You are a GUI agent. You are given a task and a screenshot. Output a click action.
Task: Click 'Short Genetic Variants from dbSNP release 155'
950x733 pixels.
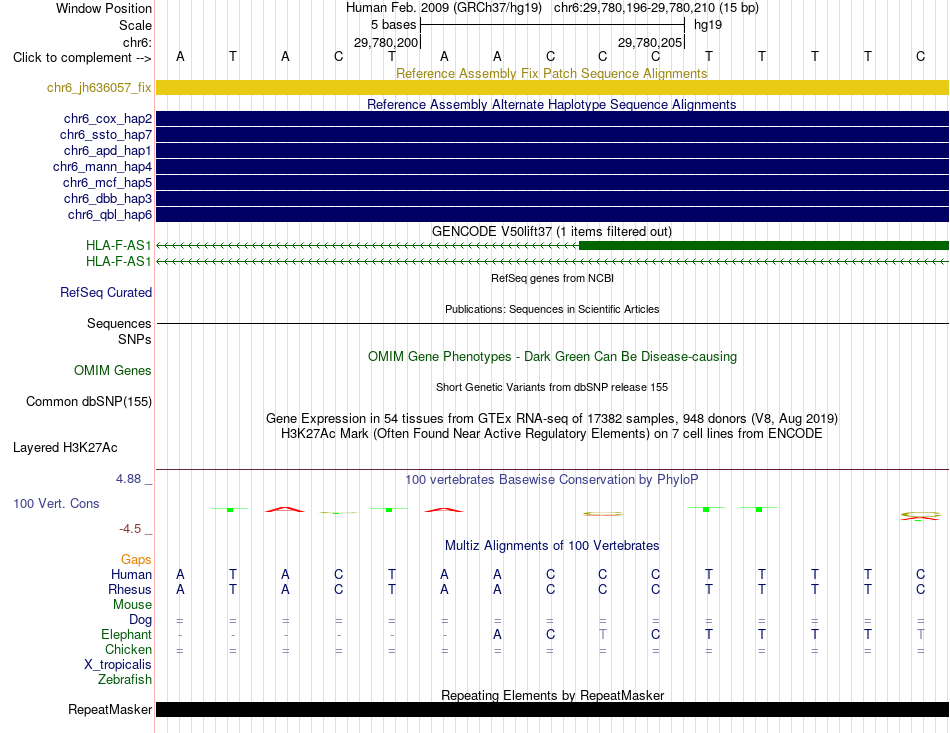coord(552,387)
